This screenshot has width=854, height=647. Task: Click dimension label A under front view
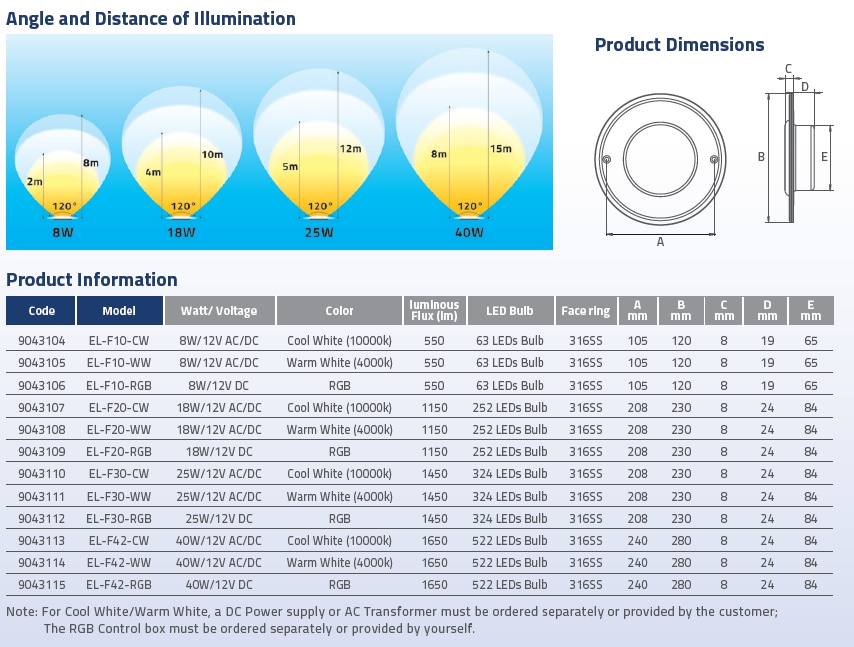660,241
